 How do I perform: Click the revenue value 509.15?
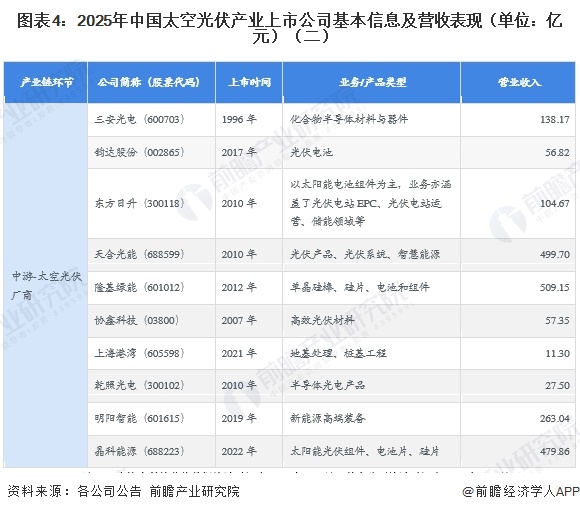point(554,287)
